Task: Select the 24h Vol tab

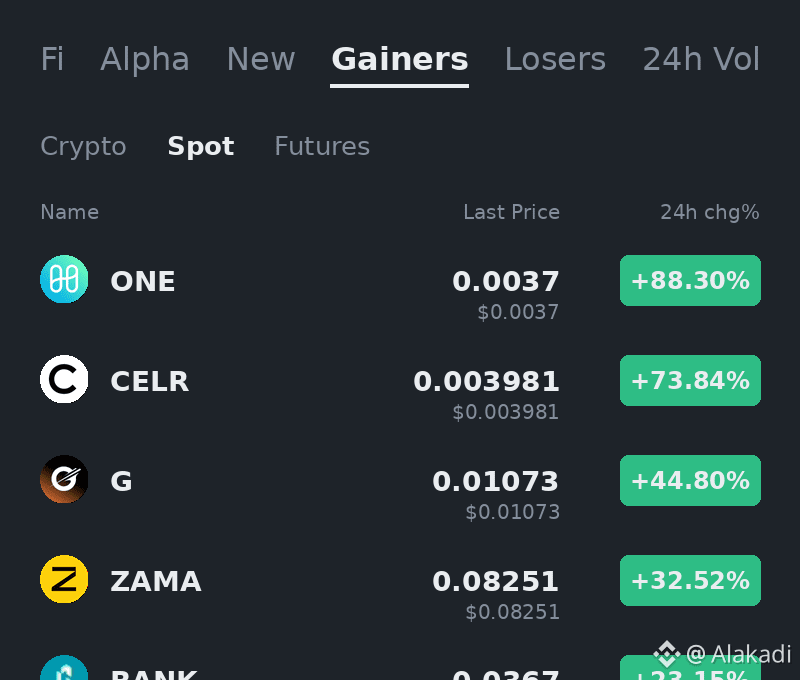Action: pos(701,59)
